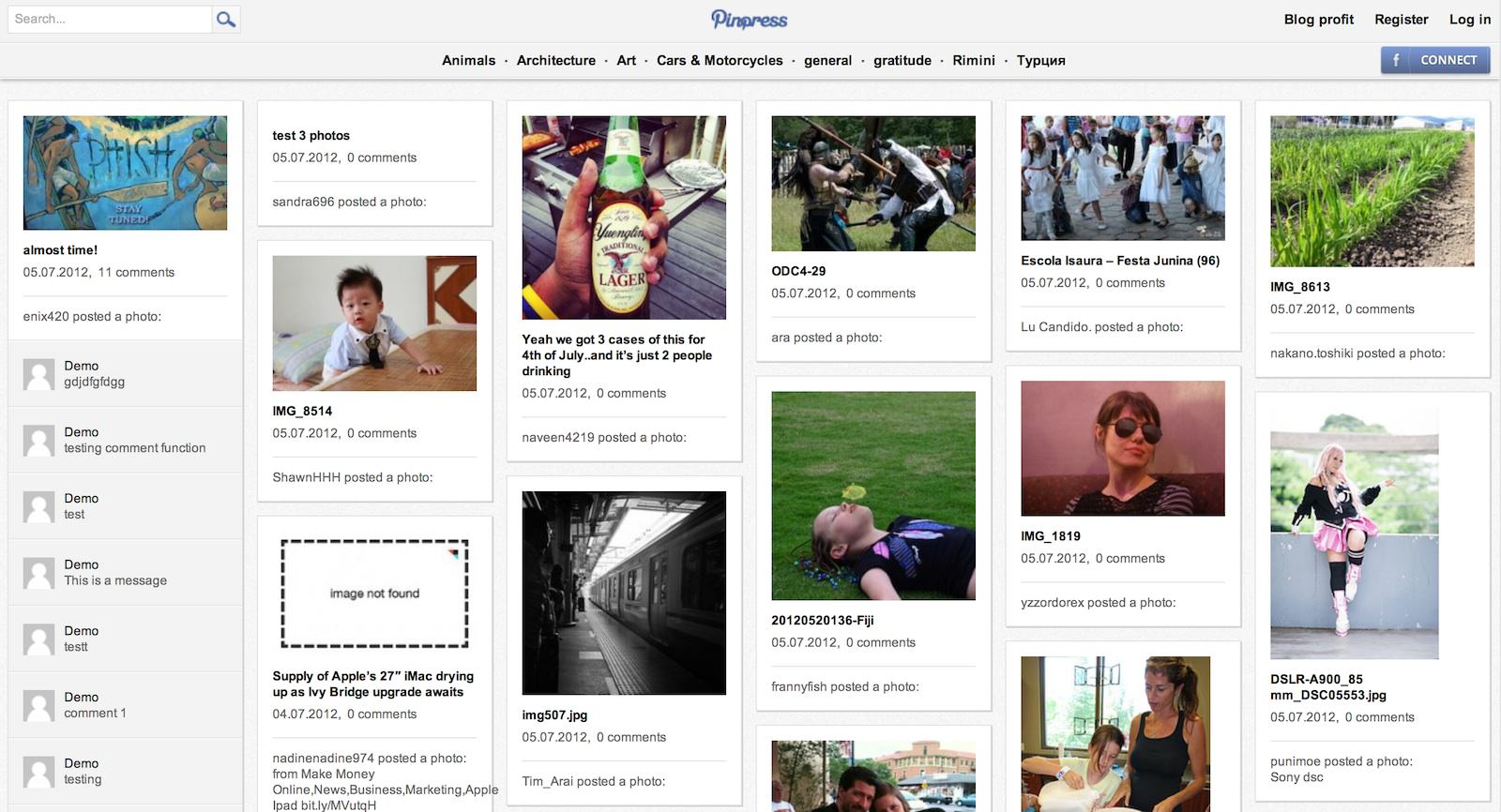Click avatar icon beside 'This is a message'
1501x812 pixels.
pyautogui.click(x=38, y=573)
